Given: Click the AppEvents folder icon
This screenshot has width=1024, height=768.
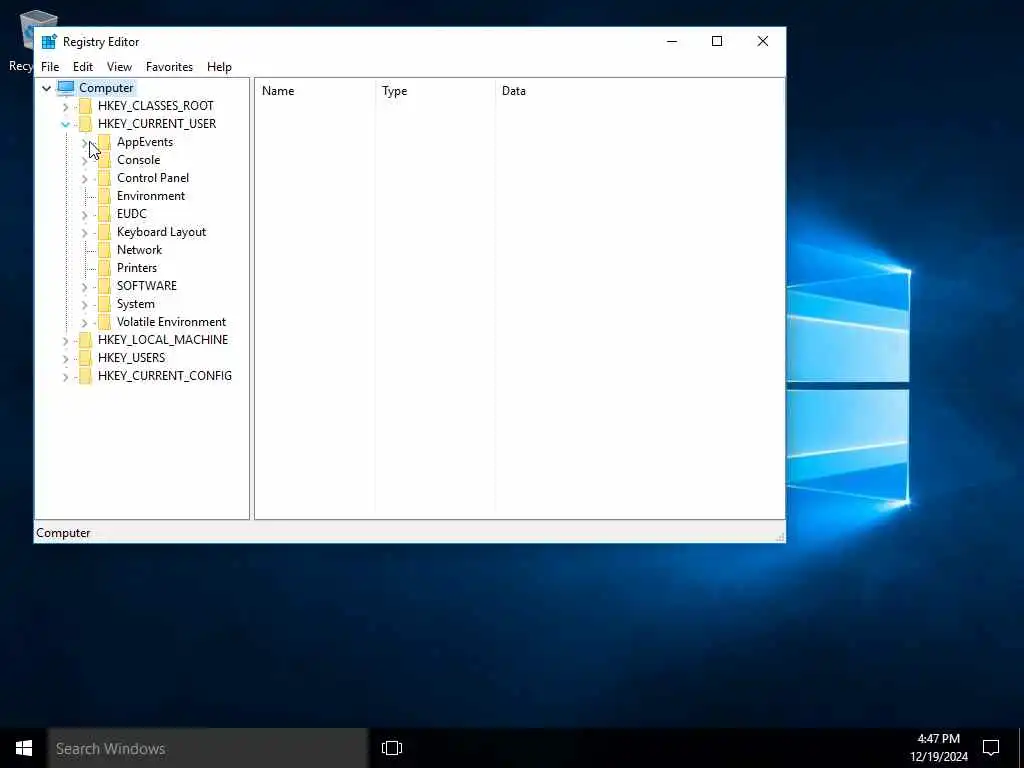Looking at the screenshot, I should point(104,142).
